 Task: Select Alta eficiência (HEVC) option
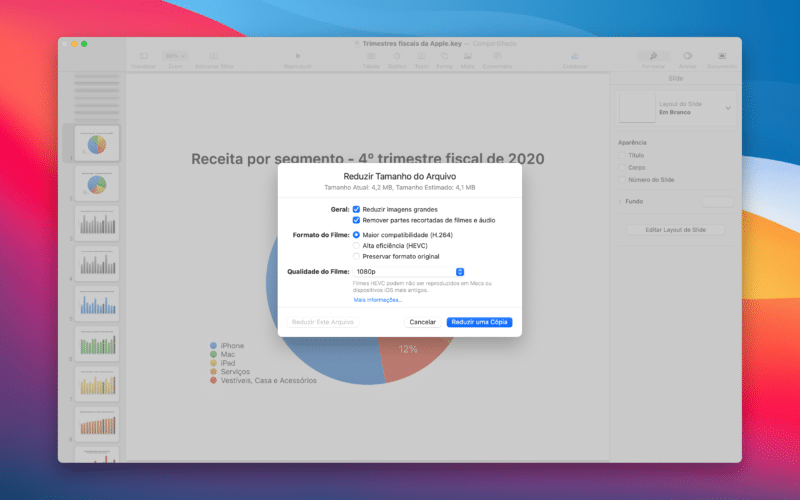tap(356, 246)
